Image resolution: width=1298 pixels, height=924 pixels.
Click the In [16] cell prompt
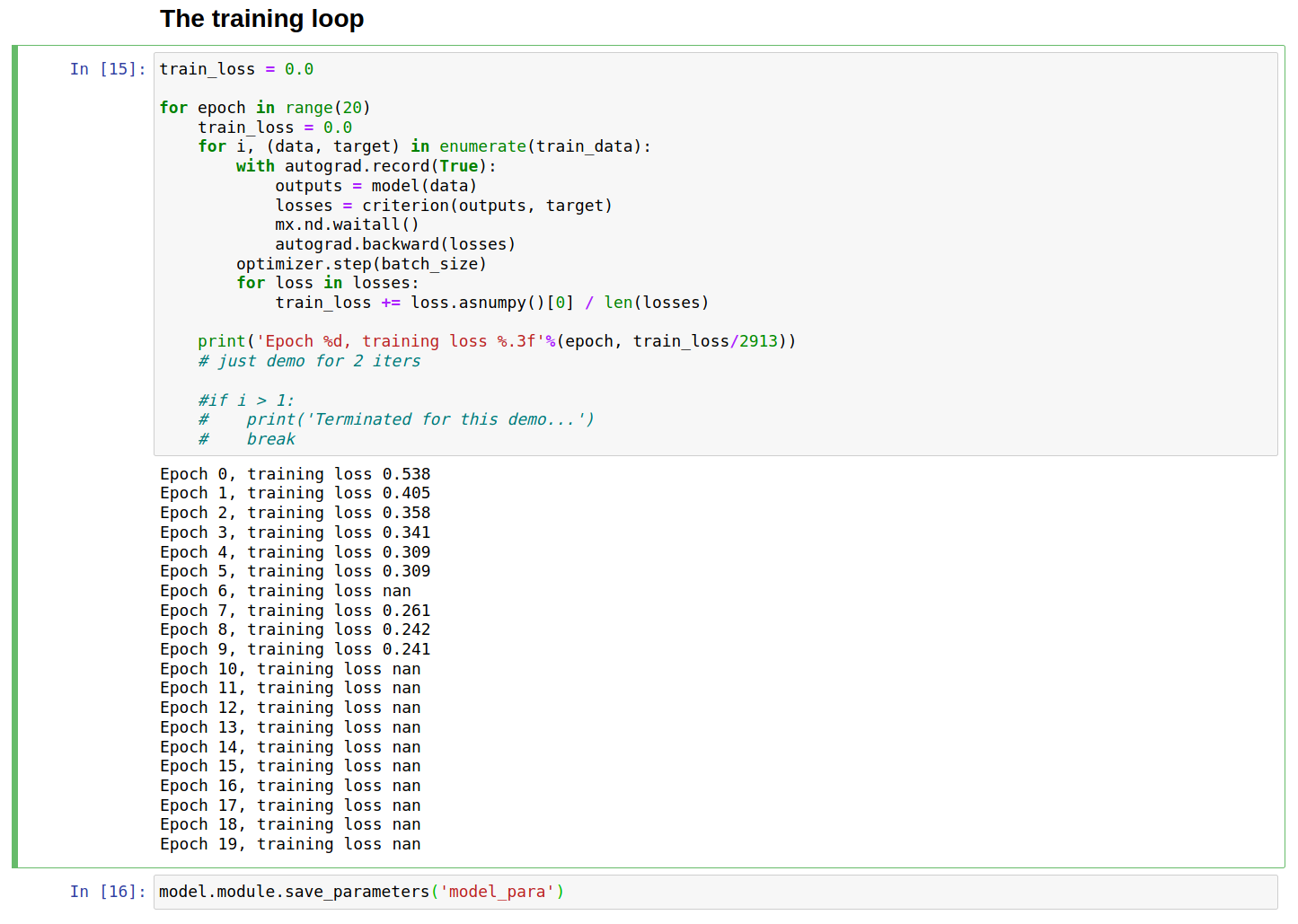107,891
